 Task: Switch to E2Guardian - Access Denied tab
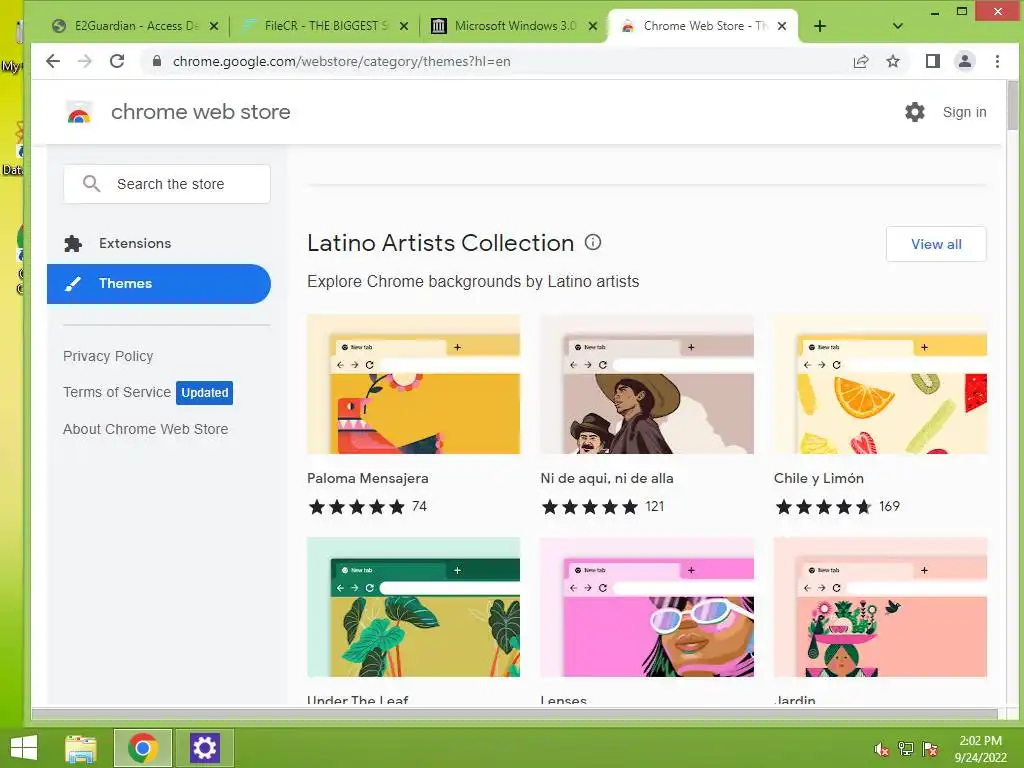tap(134, 26)
